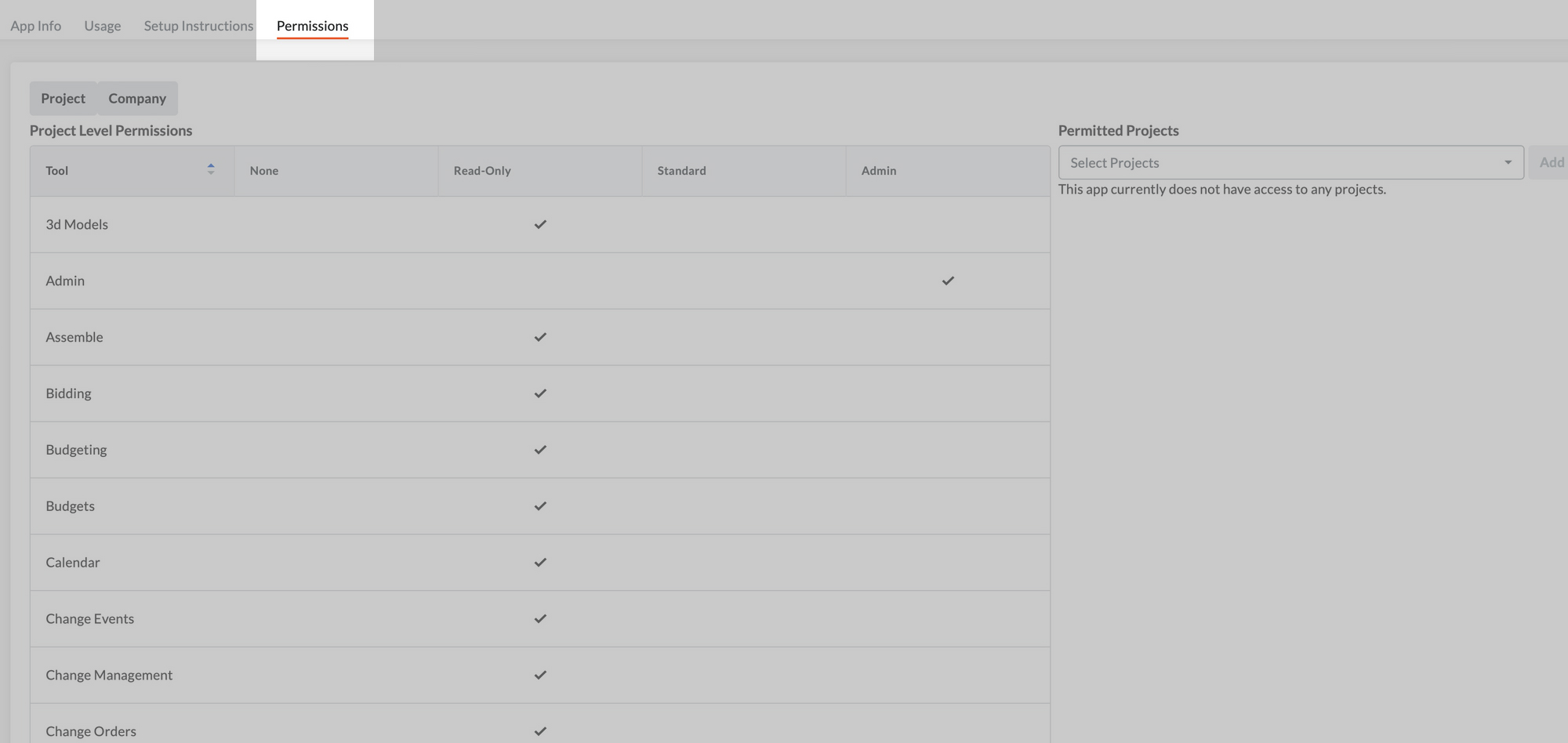The height and width of the screenshot is (743, 1568).
Task: Open the Setup Instructions tab
Action: coord(198,26)
